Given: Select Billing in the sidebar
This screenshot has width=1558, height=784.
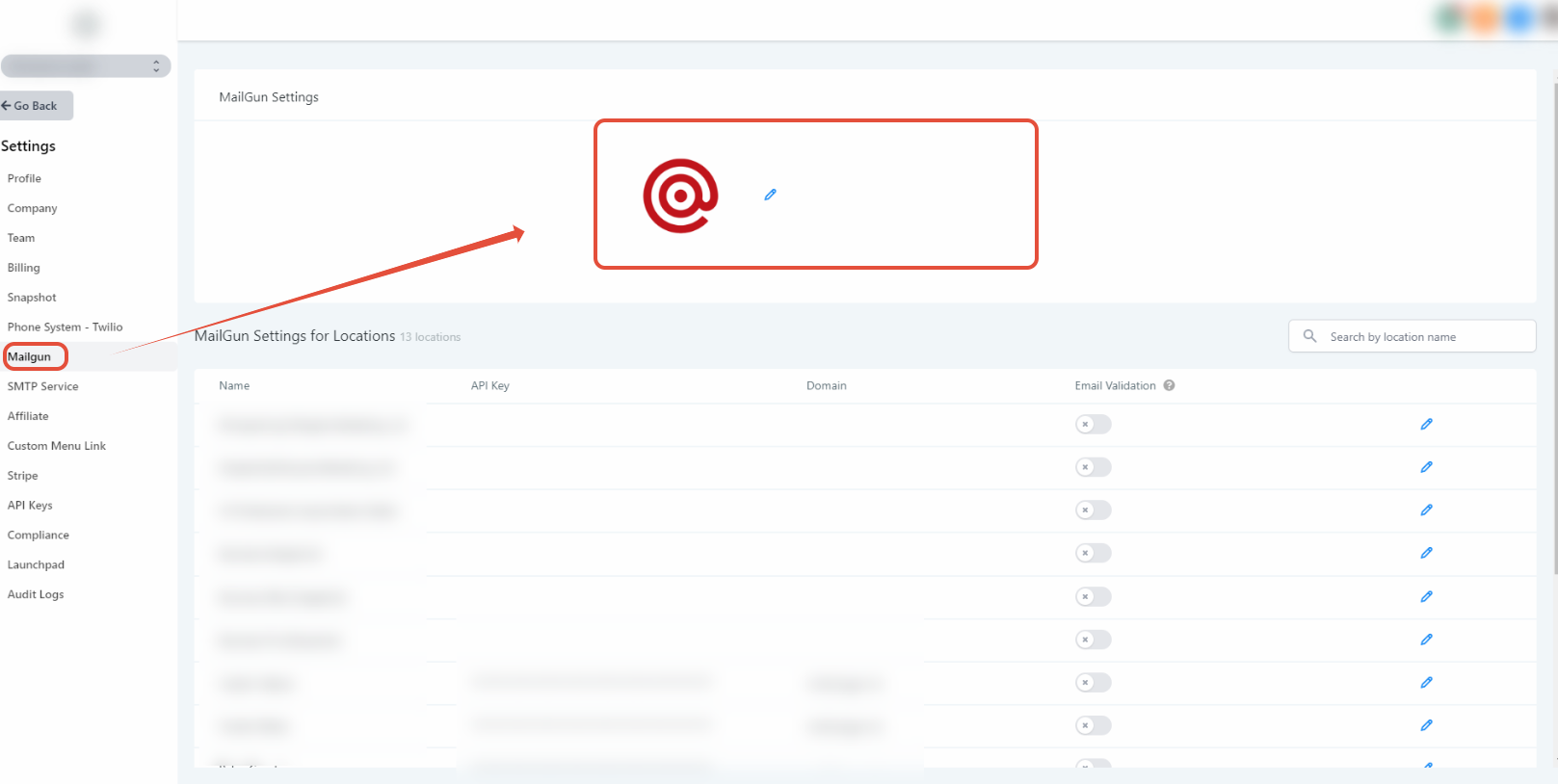Looking at the screenshot, I should click(x=23, y=268).
